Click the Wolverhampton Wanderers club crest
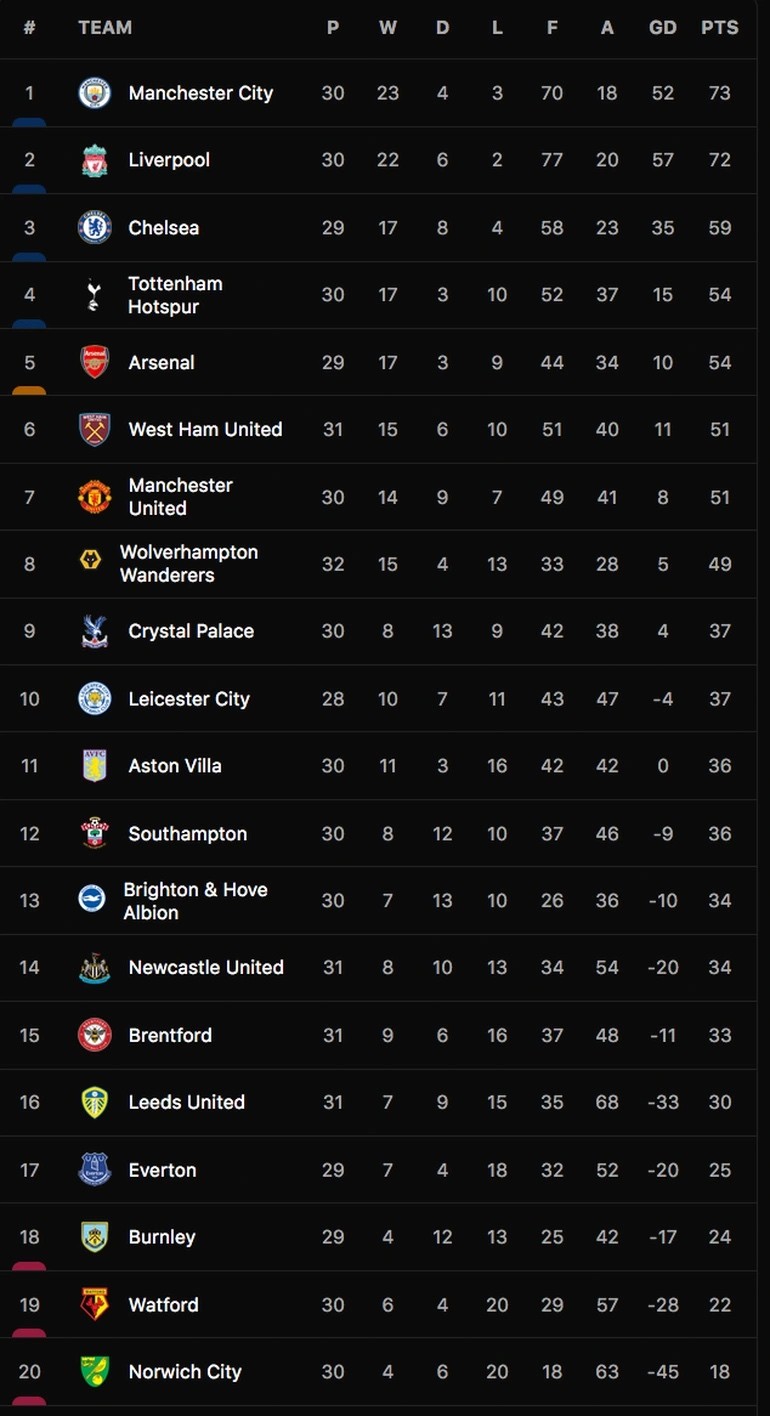Image resolution: width=770 pixels, height=1416 pixels. tap(94, 563)
